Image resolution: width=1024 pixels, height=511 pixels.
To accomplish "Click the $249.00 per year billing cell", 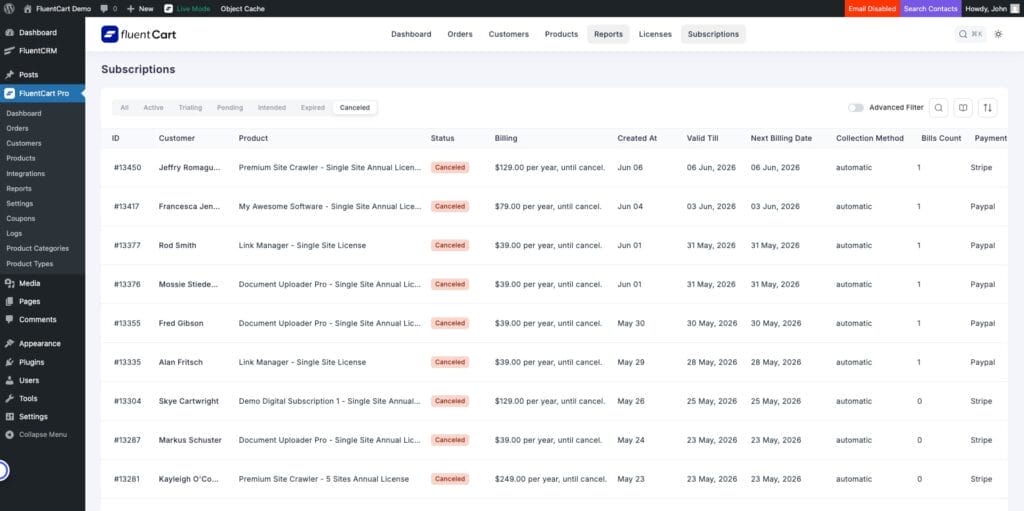I will pos(551,479).
